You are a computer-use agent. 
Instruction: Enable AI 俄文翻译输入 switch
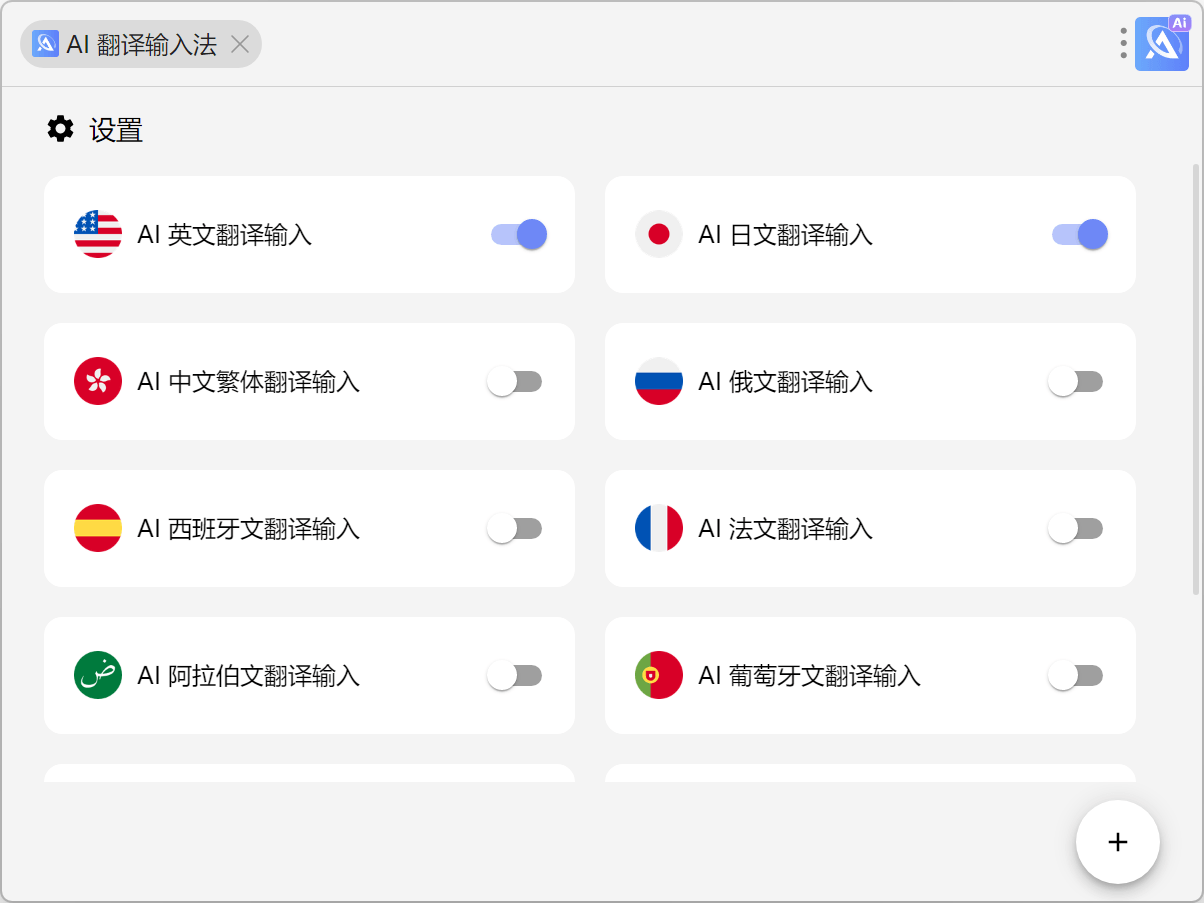(1076, 381)
